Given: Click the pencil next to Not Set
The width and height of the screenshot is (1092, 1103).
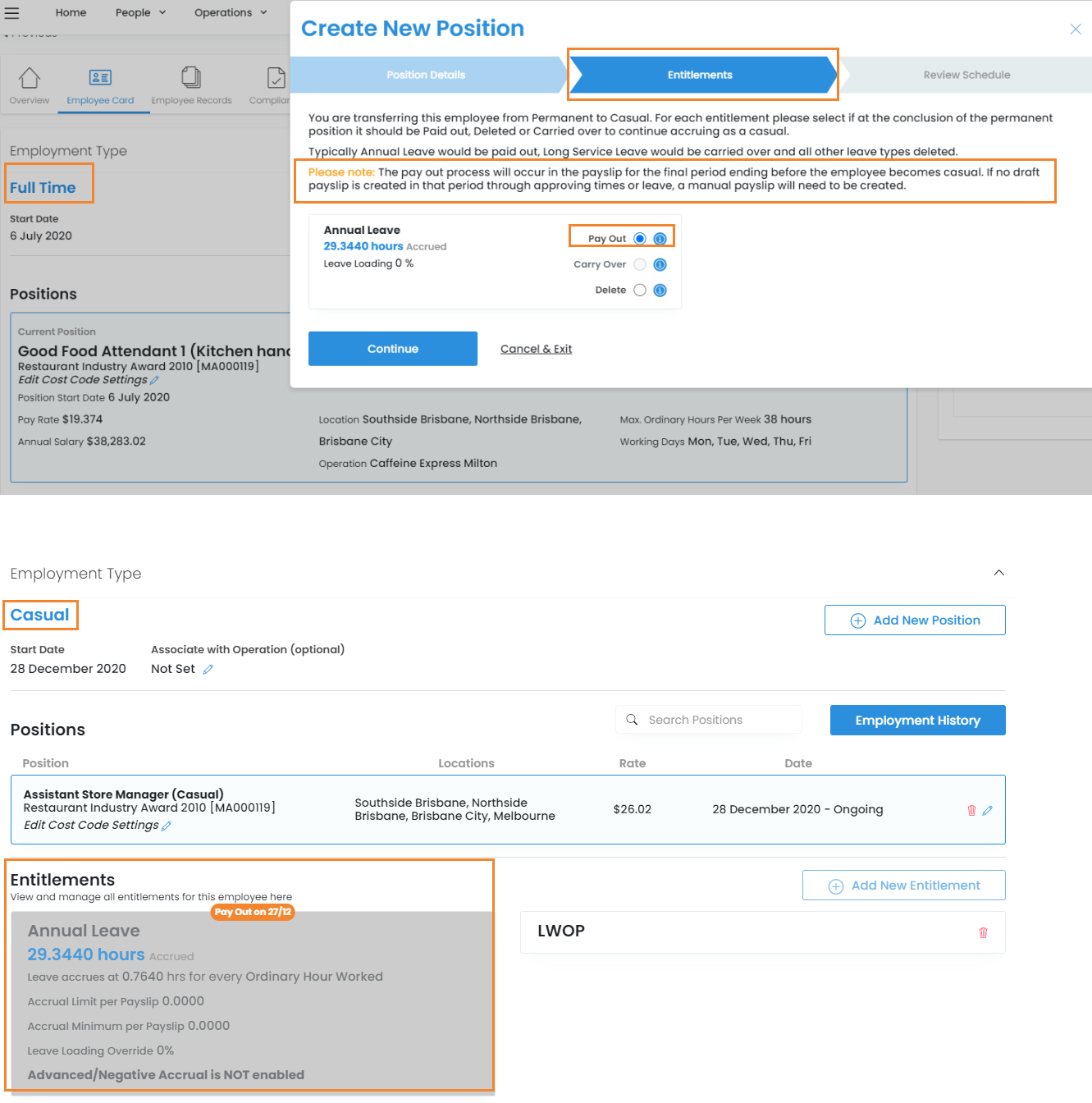Looking at the screenshot, I should 208,670.
